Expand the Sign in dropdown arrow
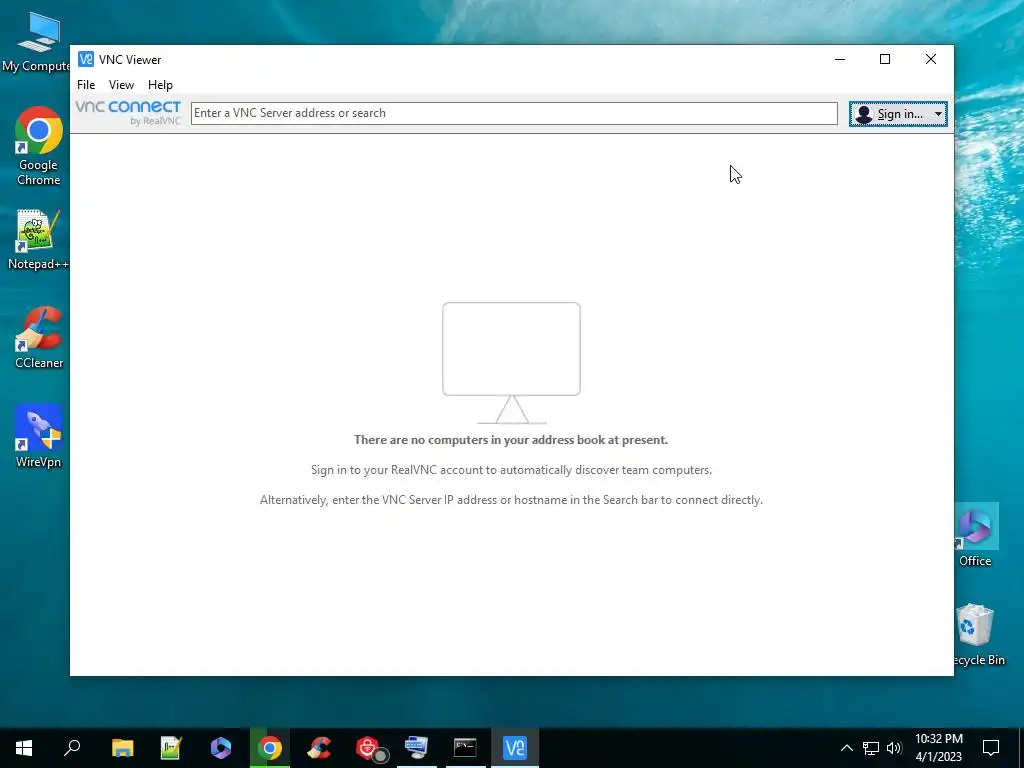1024x768 pixels. click(938, 114)
